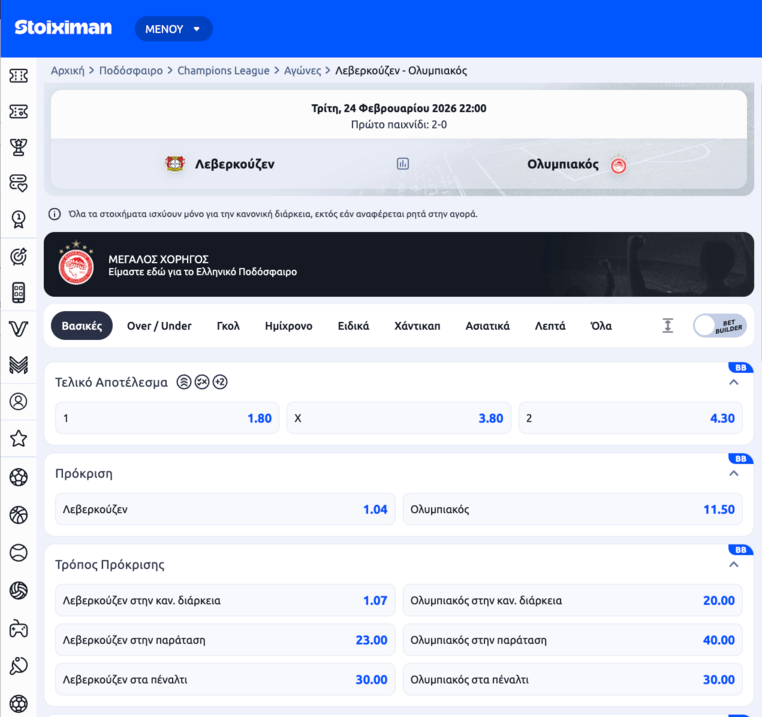Click the table tennis paddle icon
Screen dimensions: 762x717
(x=18, y=666)
